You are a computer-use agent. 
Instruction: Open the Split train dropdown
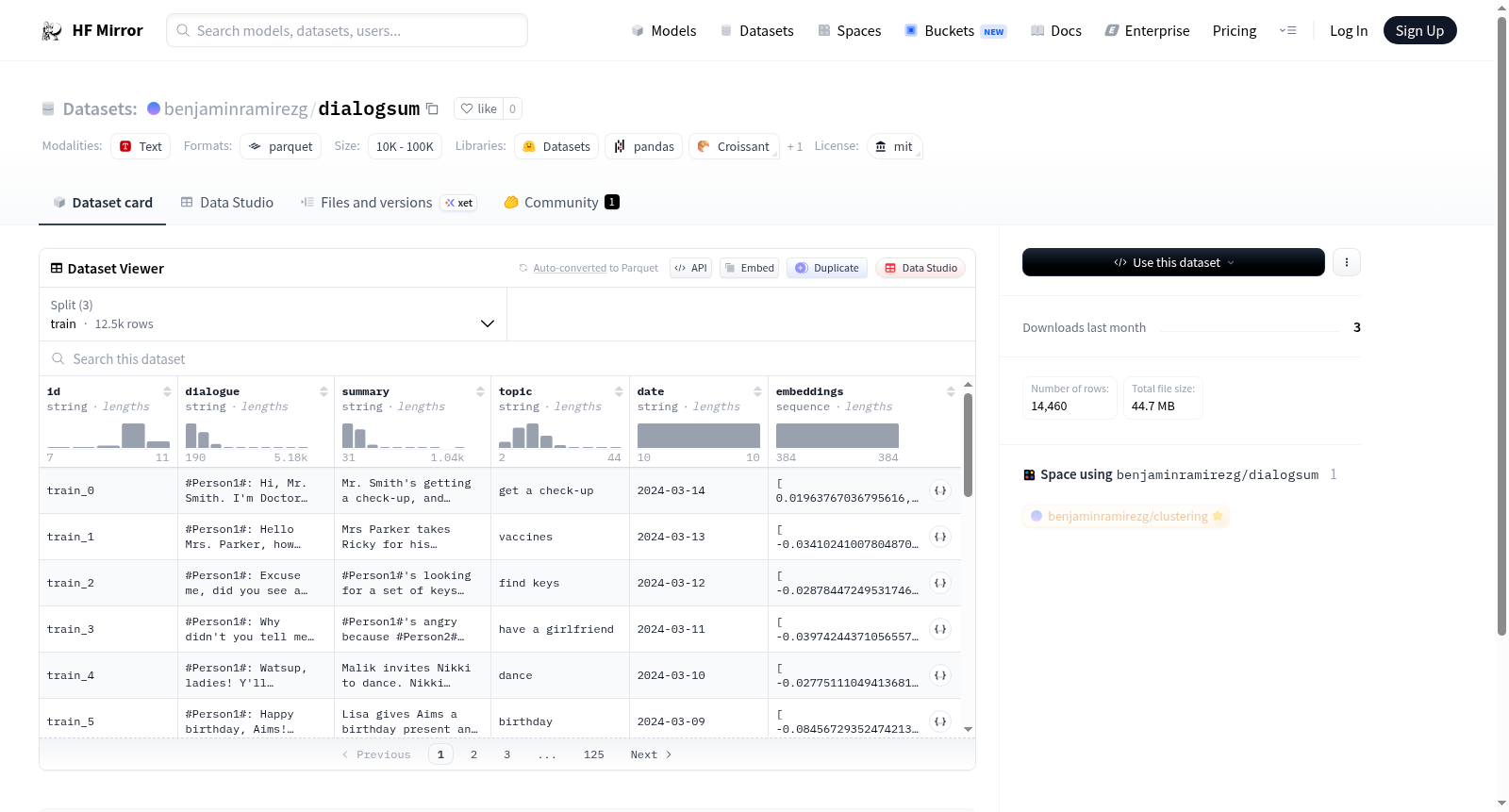(x=273, y=314)
